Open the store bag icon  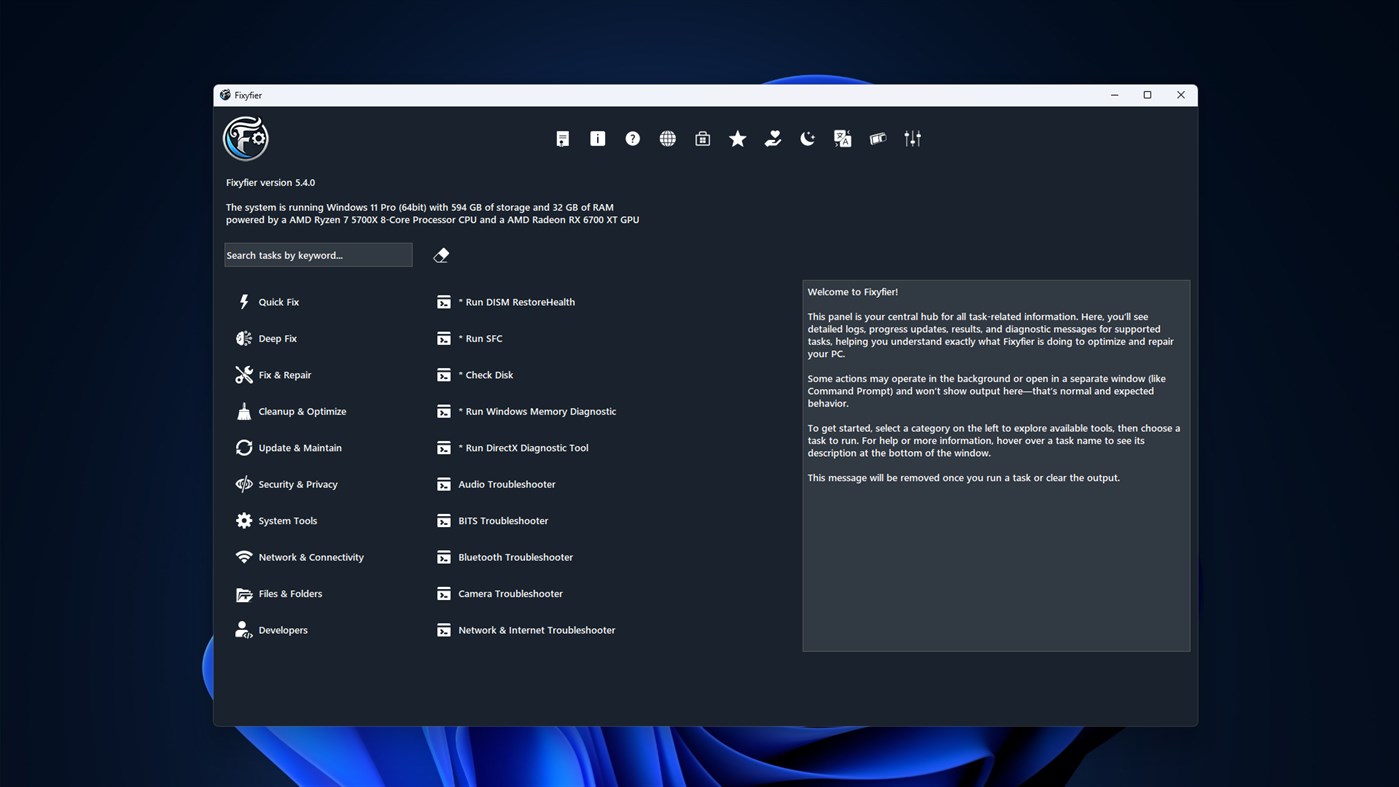[x=703, y=139]
